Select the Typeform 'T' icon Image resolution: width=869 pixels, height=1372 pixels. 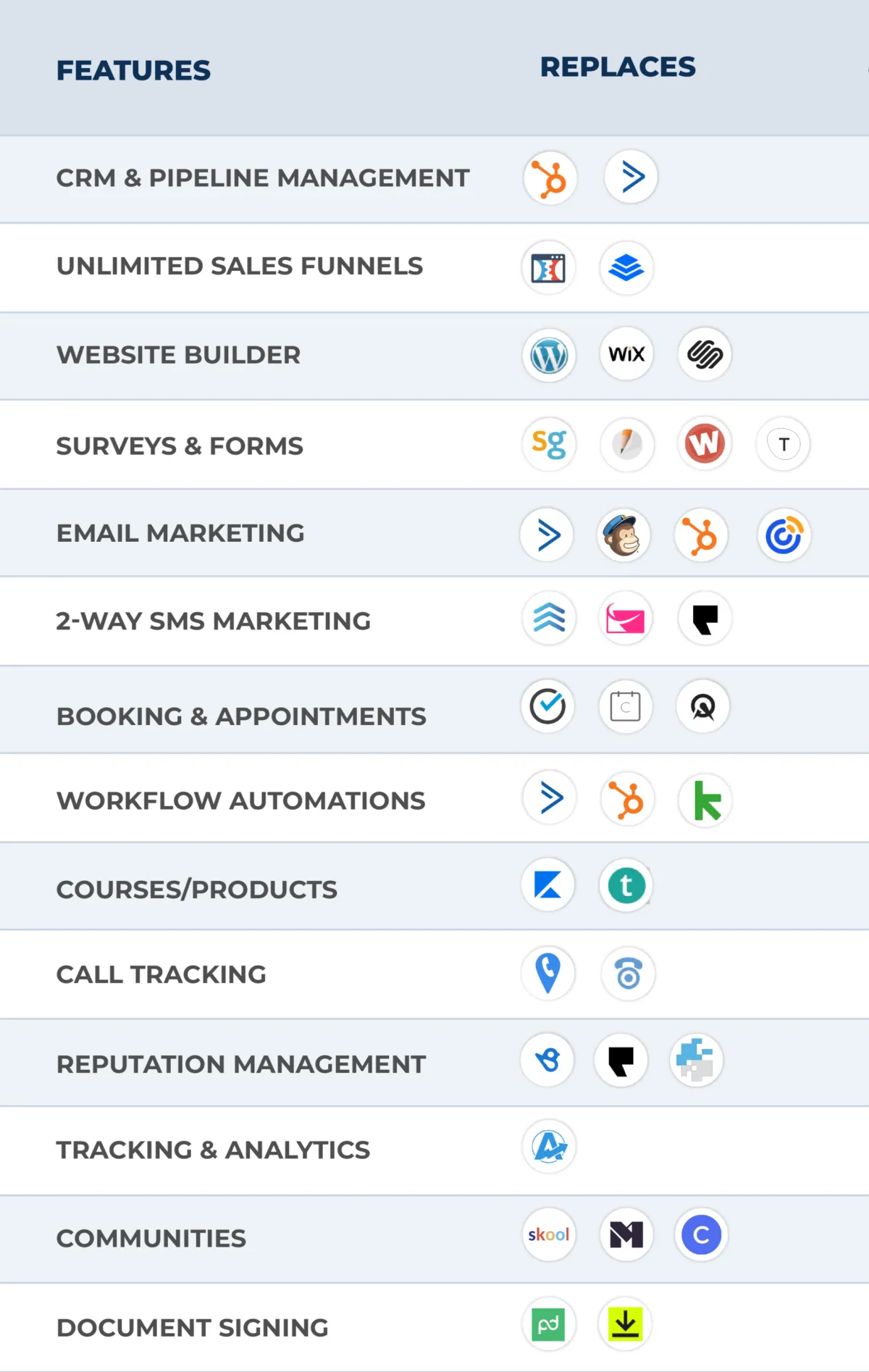783,444
